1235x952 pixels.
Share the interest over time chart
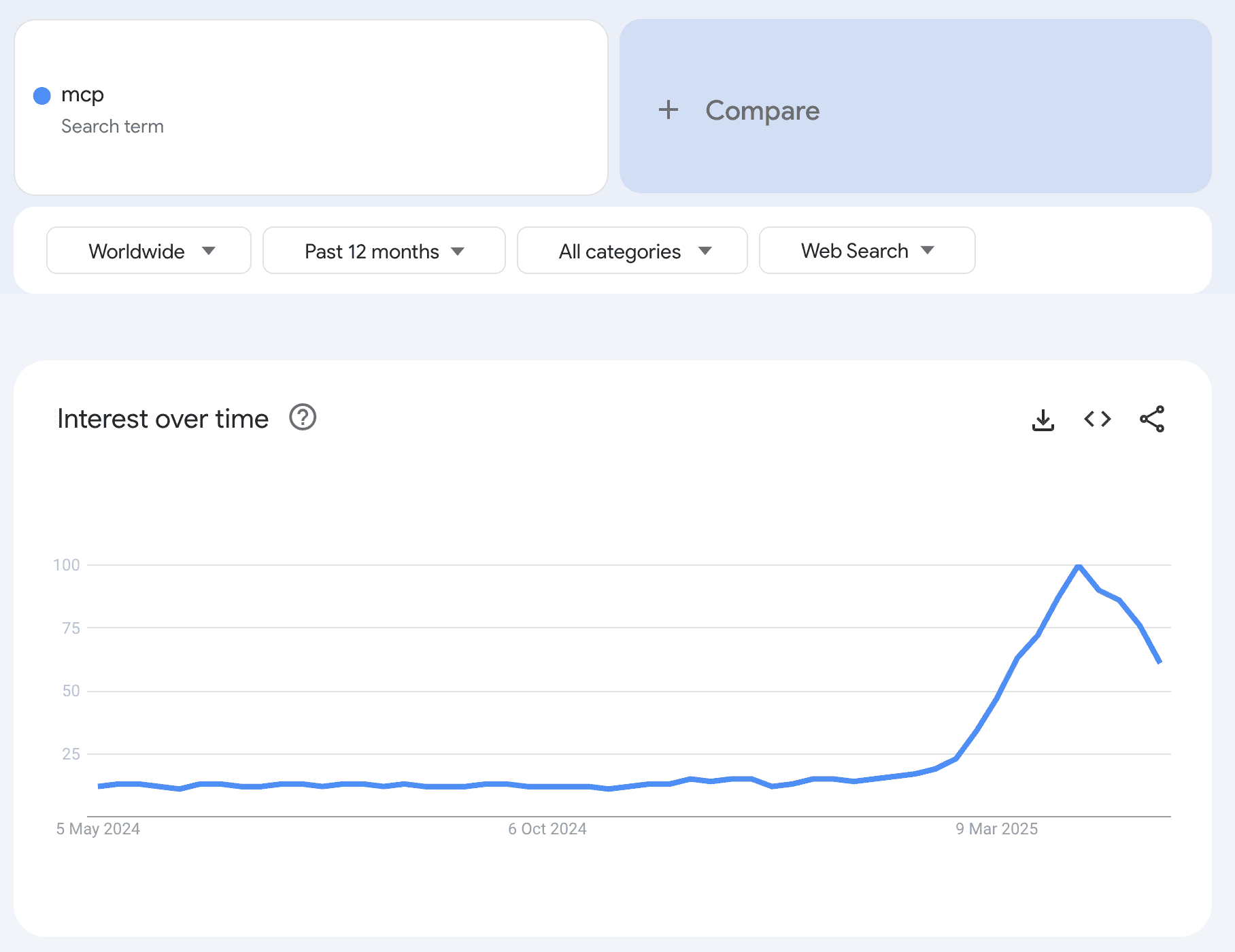coord(1151,419)
